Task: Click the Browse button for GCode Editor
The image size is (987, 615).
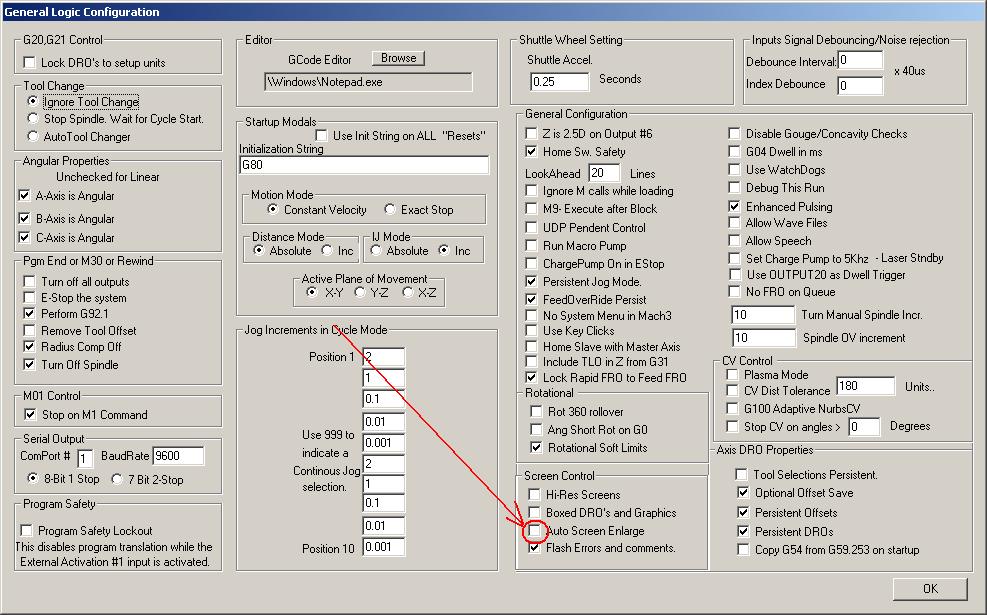Action: [x=398, y=58]
